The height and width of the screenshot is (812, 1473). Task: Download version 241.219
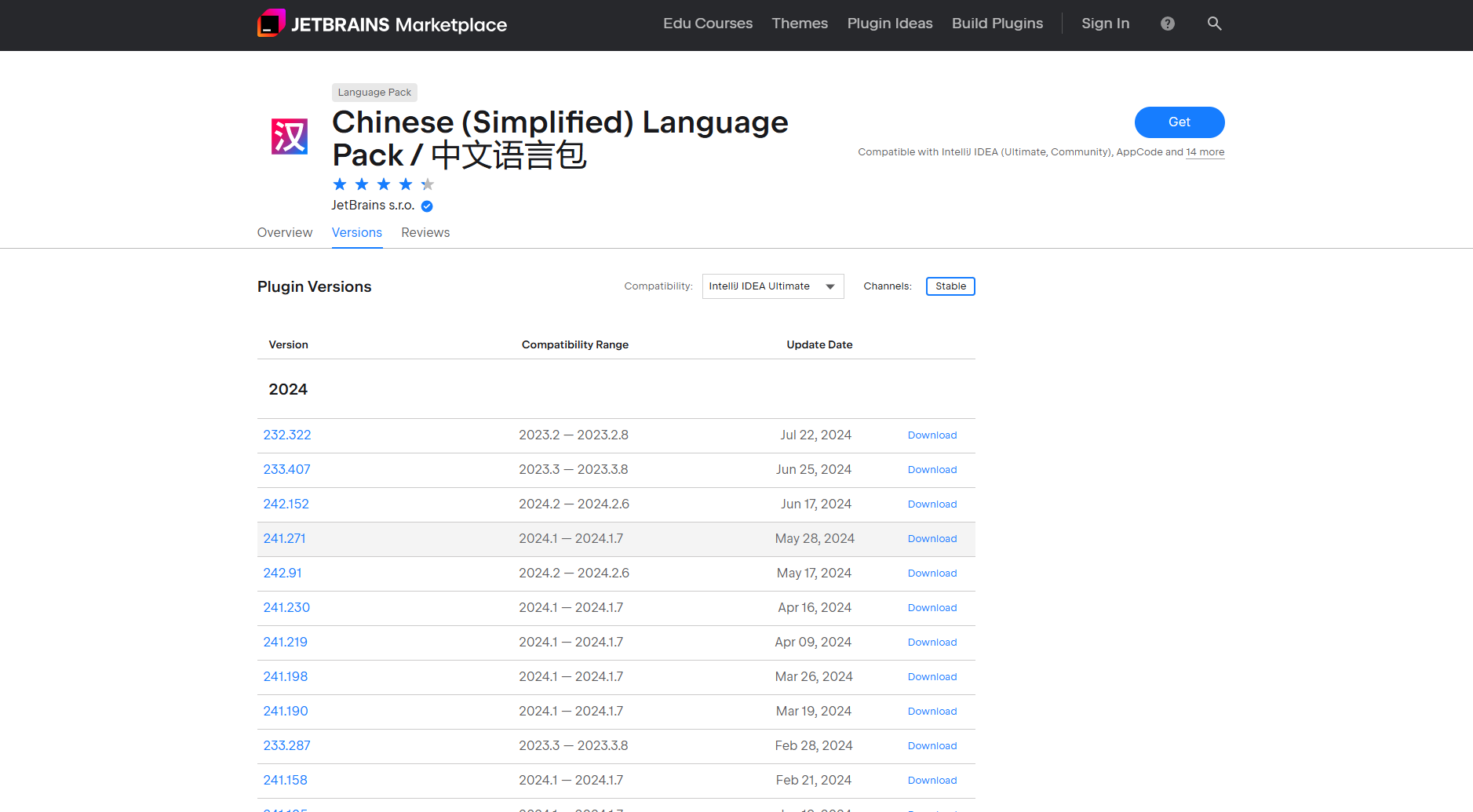coord(932,643)
